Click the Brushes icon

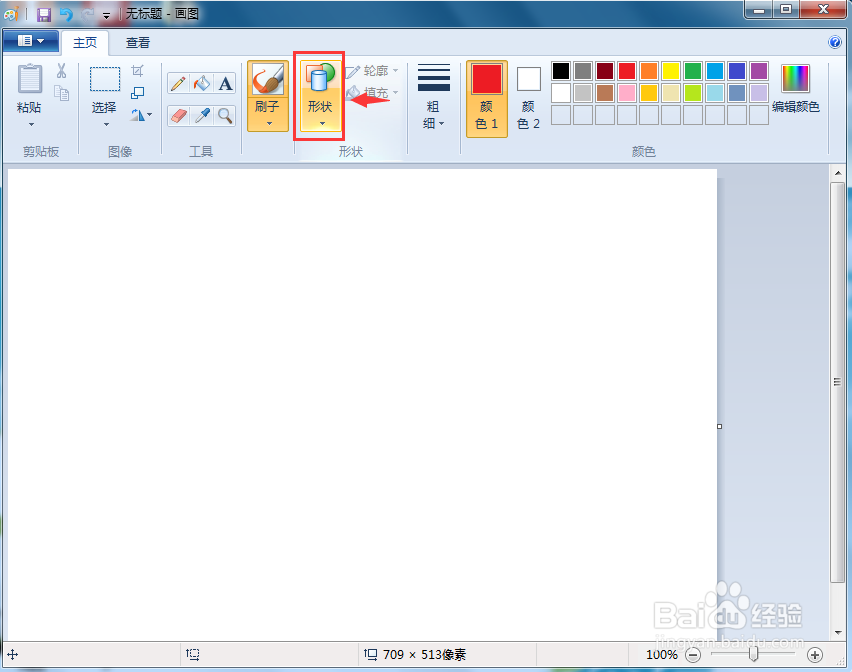coord(268,79)
